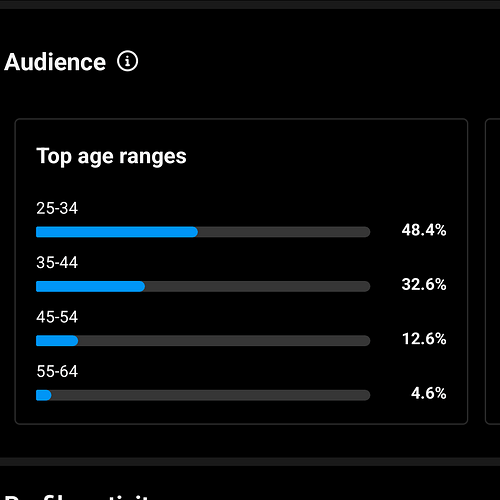Click the empty area beside the Top age ranges title
The width and height of the screenshot is (500, 500).
tap(317, 156)
